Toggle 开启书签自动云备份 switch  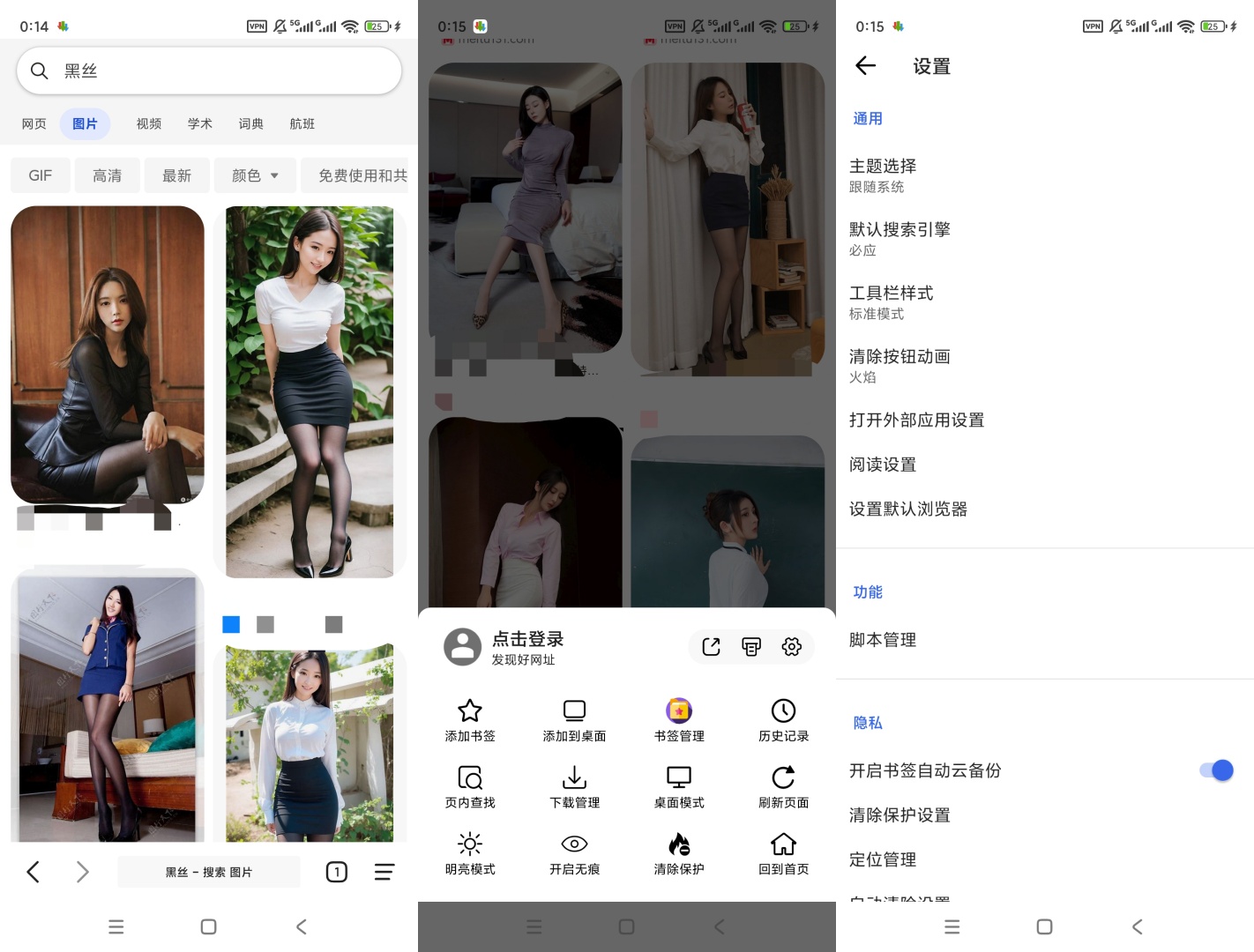[x=1216, y=770]
